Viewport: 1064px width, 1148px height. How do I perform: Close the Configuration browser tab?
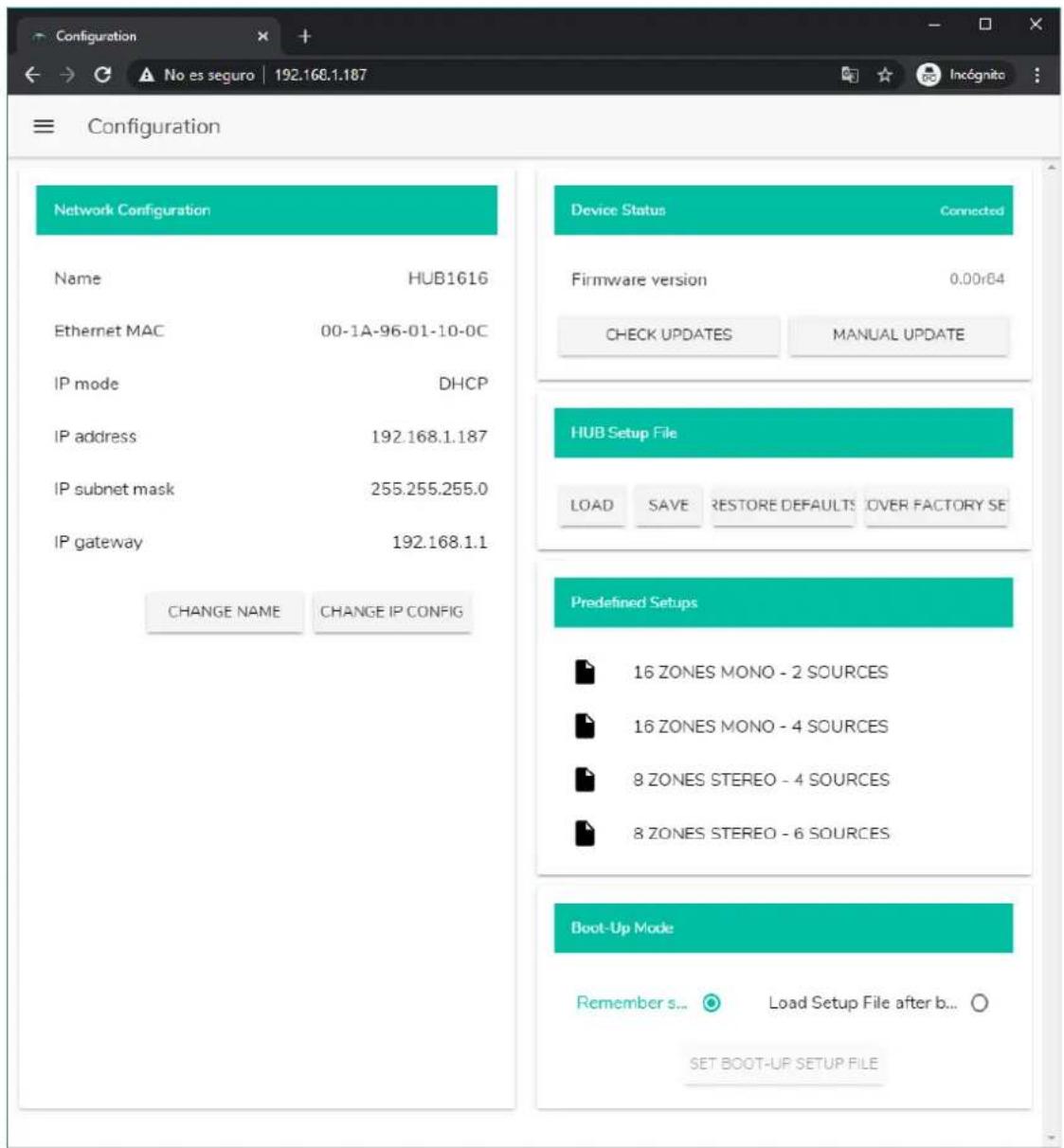pyautogui.click(x=262, y=36)
